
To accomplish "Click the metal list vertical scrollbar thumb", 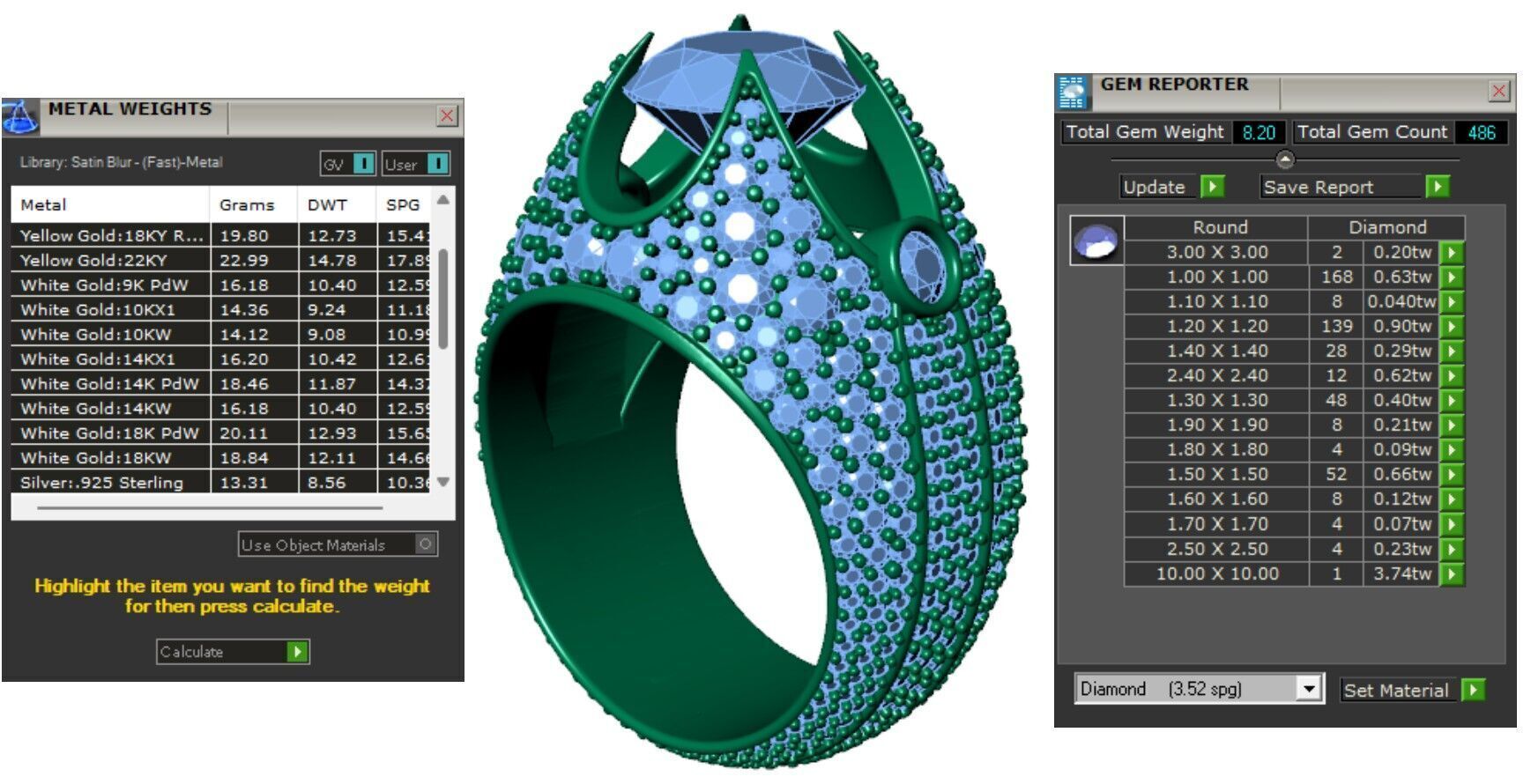I will [442, 300].
